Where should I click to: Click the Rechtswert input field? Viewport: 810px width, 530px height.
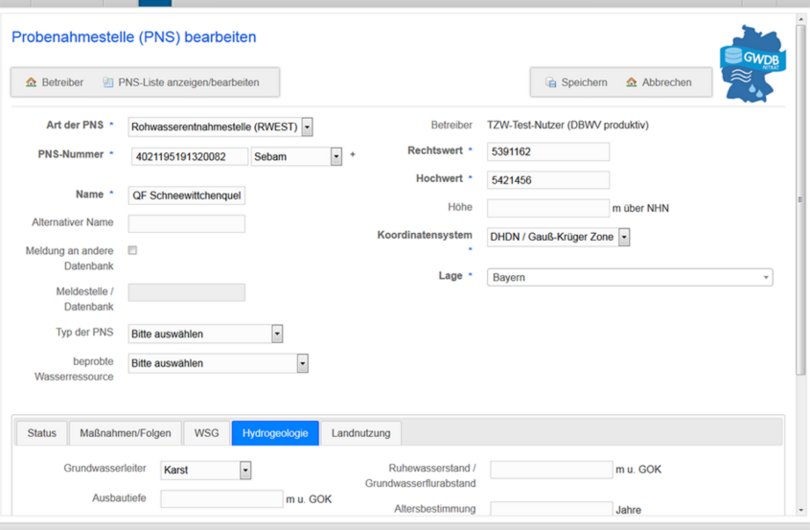pyautogui.click(x=547, y=151)
